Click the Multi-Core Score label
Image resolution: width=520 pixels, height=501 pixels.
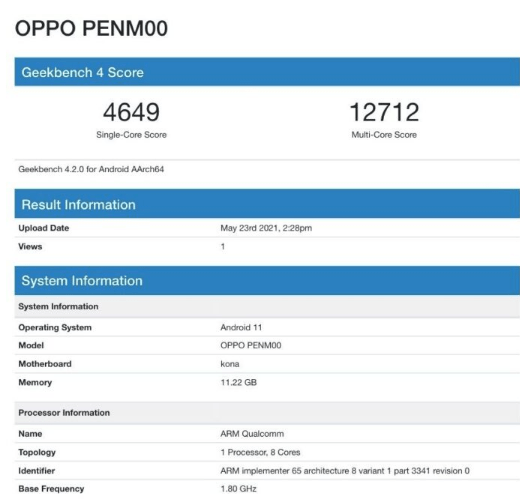[384, 135]
